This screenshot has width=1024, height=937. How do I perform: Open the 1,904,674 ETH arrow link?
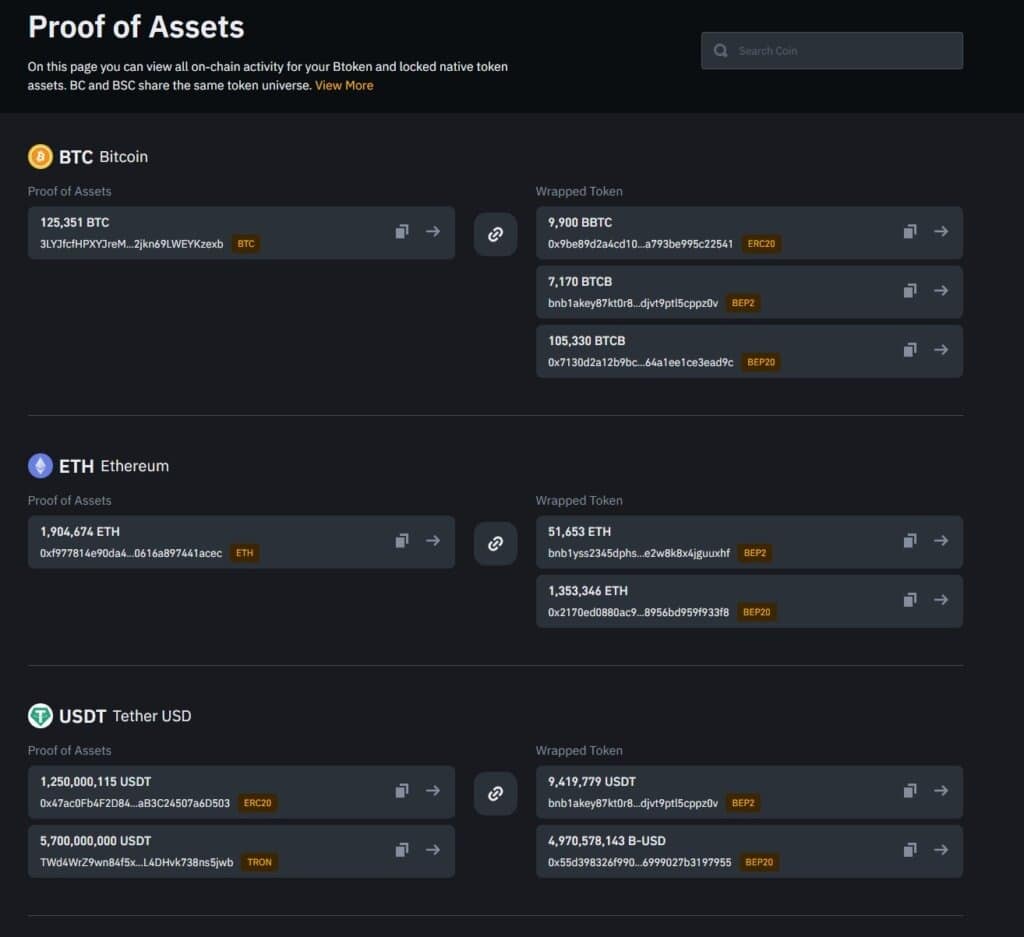tap(432, 540)
